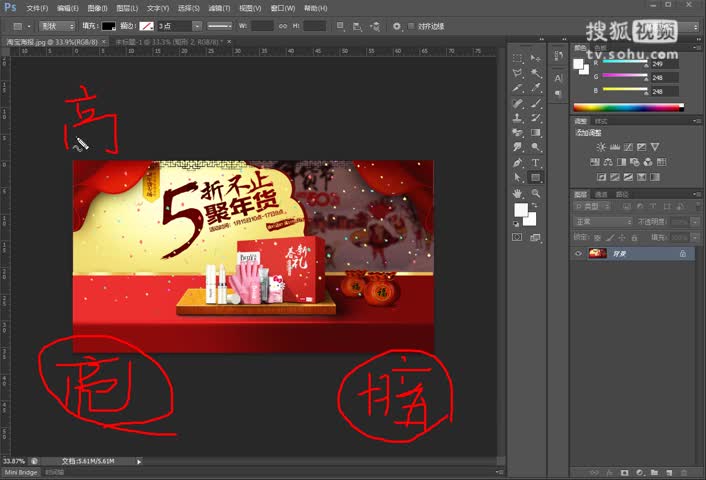The image size is (706, 480).
Task: Open path arrangement button in options bar
Action: click(375, 26)
